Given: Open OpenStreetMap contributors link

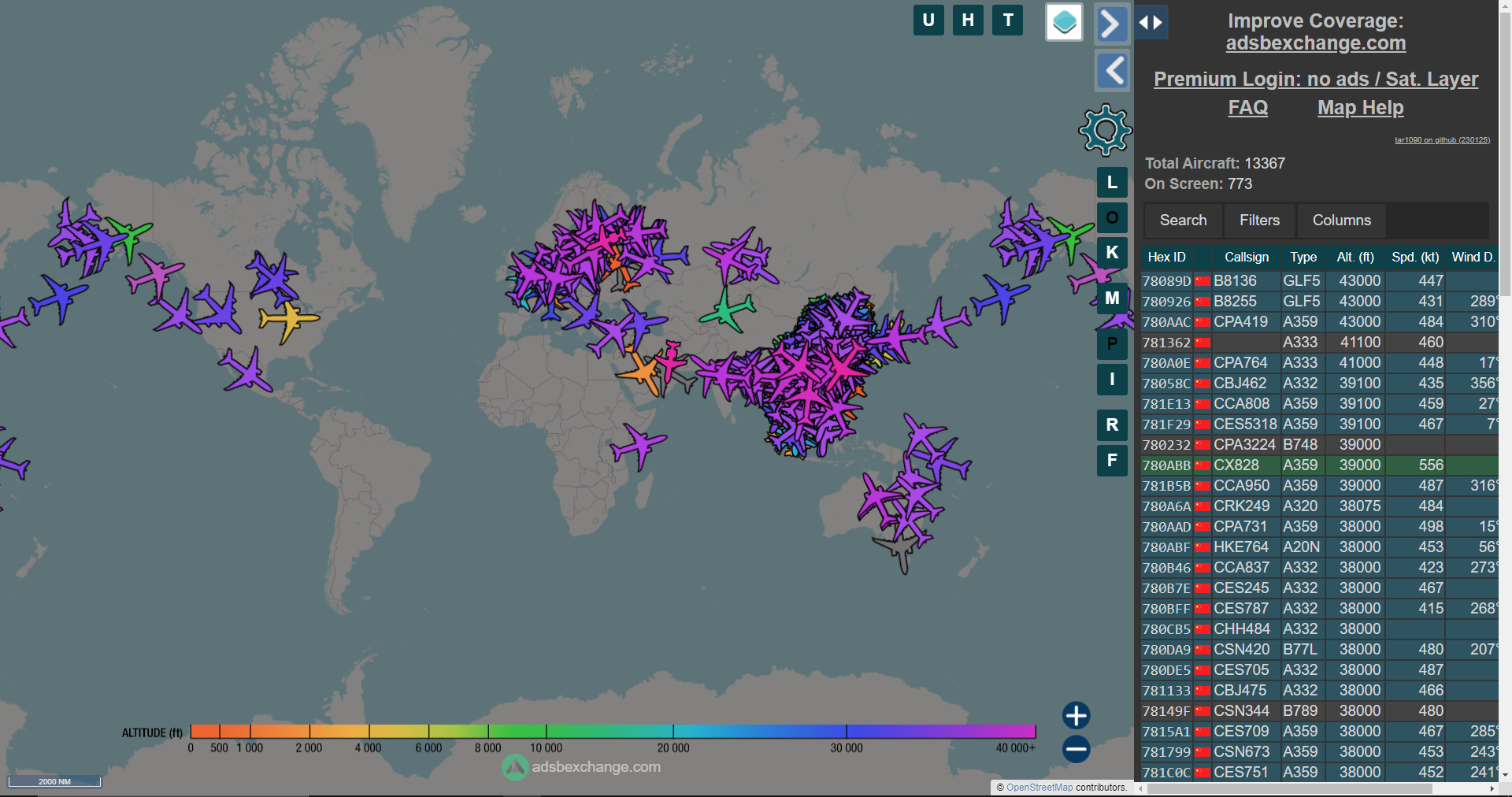Looking at the screenshot, I should point(1039,788).
